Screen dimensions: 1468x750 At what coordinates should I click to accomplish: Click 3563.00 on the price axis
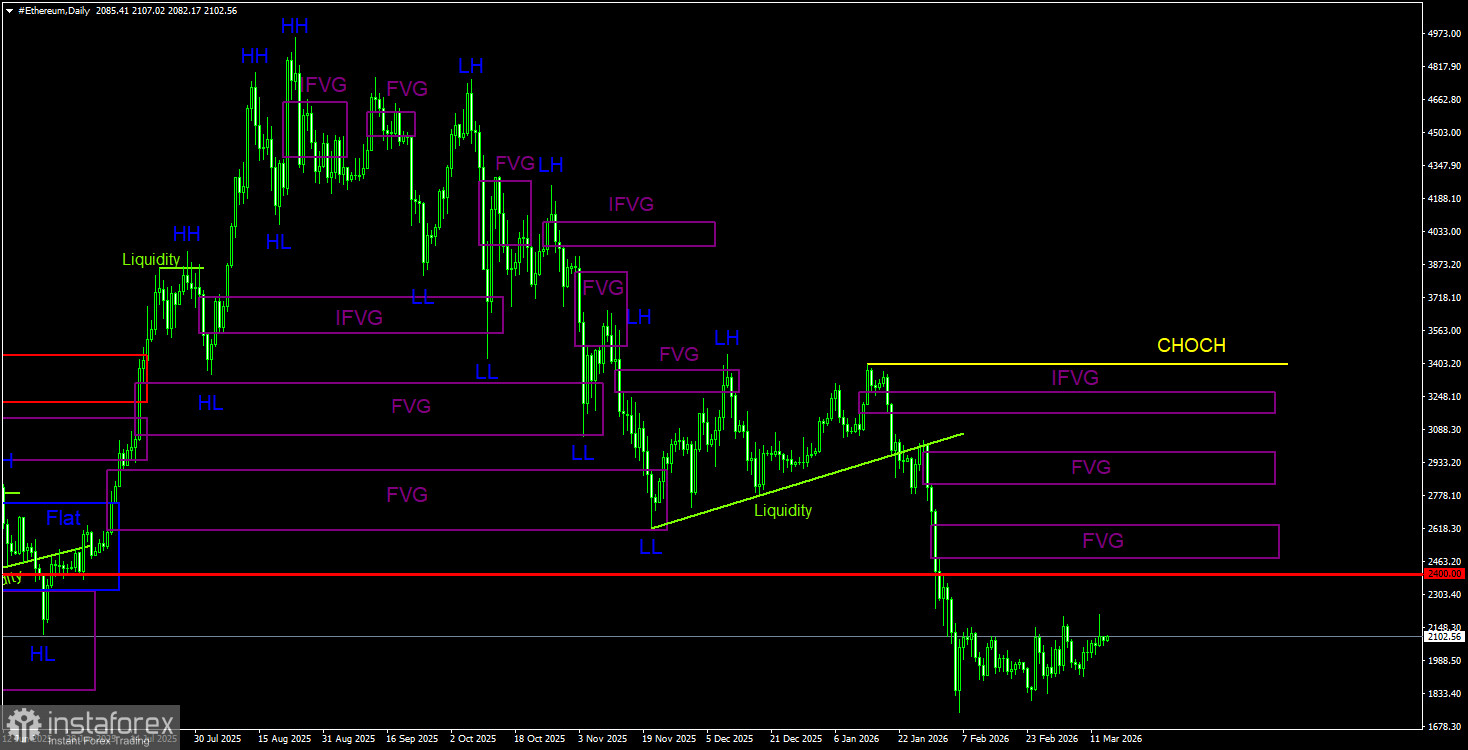click(1444, 331)
